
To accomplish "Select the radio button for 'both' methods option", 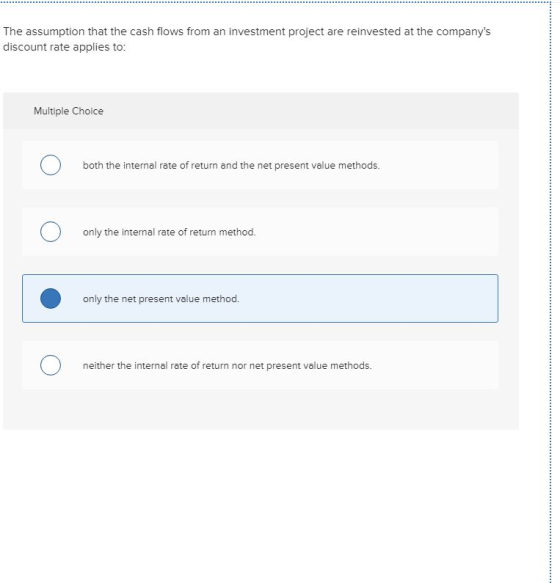I will tap(51, 165).
